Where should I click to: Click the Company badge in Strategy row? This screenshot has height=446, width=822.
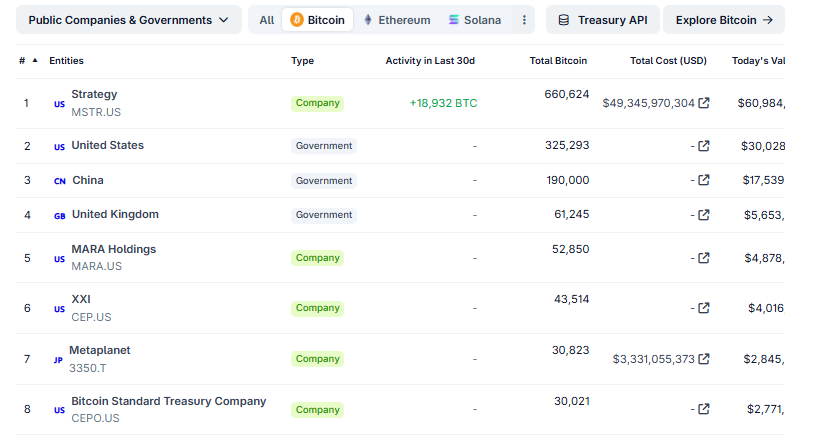(x=318, y=103)
